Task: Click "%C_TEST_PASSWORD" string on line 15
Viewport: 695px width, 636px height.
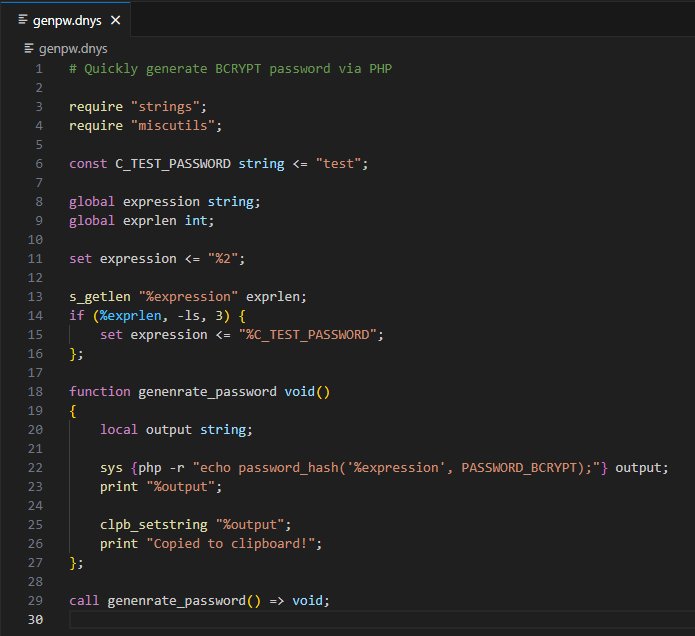Action: (x=308, y=335)
